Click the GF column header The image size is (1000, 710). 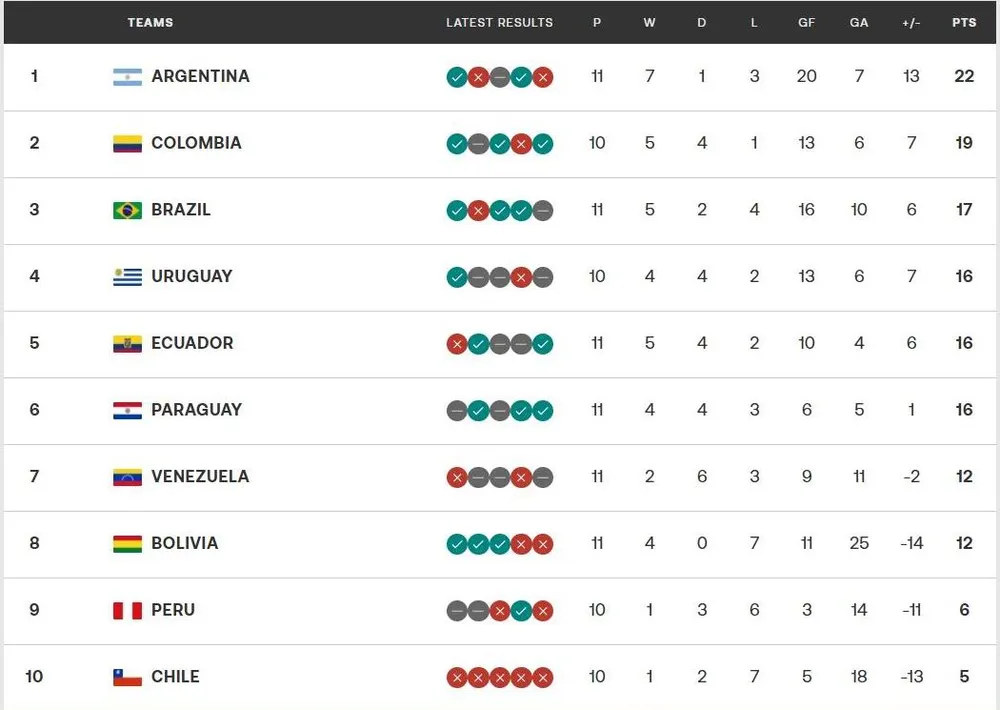pyautogui.click(x=806, y=22)
